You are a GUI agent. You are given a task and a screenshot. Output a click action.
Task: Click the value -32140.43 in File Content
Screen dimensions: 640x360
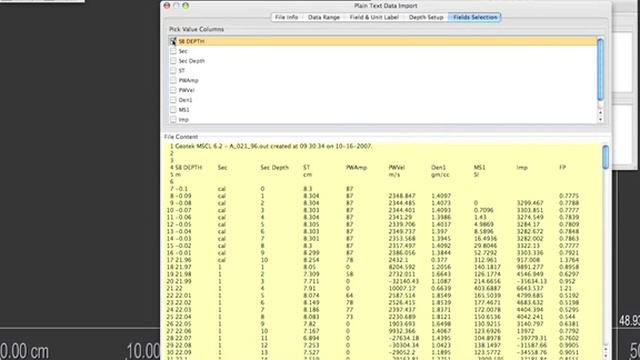(x=403, y=282)
